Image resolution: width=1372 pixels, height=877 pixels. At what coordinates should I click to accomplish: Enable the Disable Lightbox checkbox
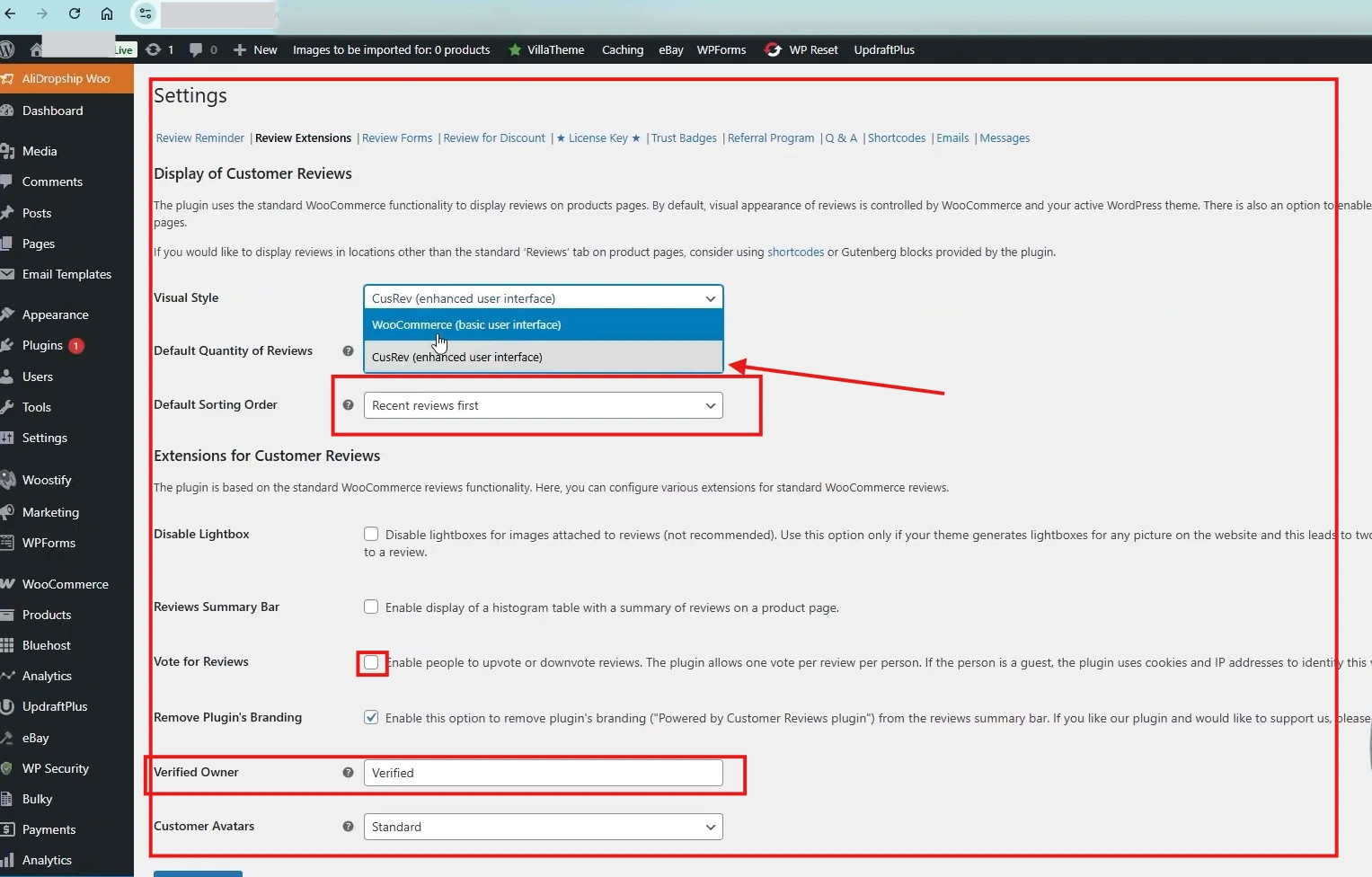371,534
